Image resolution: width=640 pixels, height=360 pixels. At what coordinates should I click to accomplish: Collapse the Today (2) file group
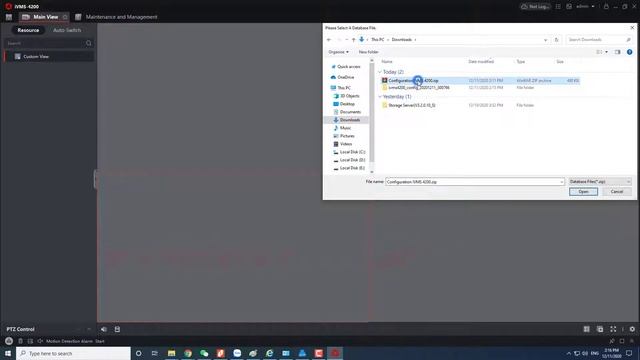pyautogui.click(x=380, y=72)
